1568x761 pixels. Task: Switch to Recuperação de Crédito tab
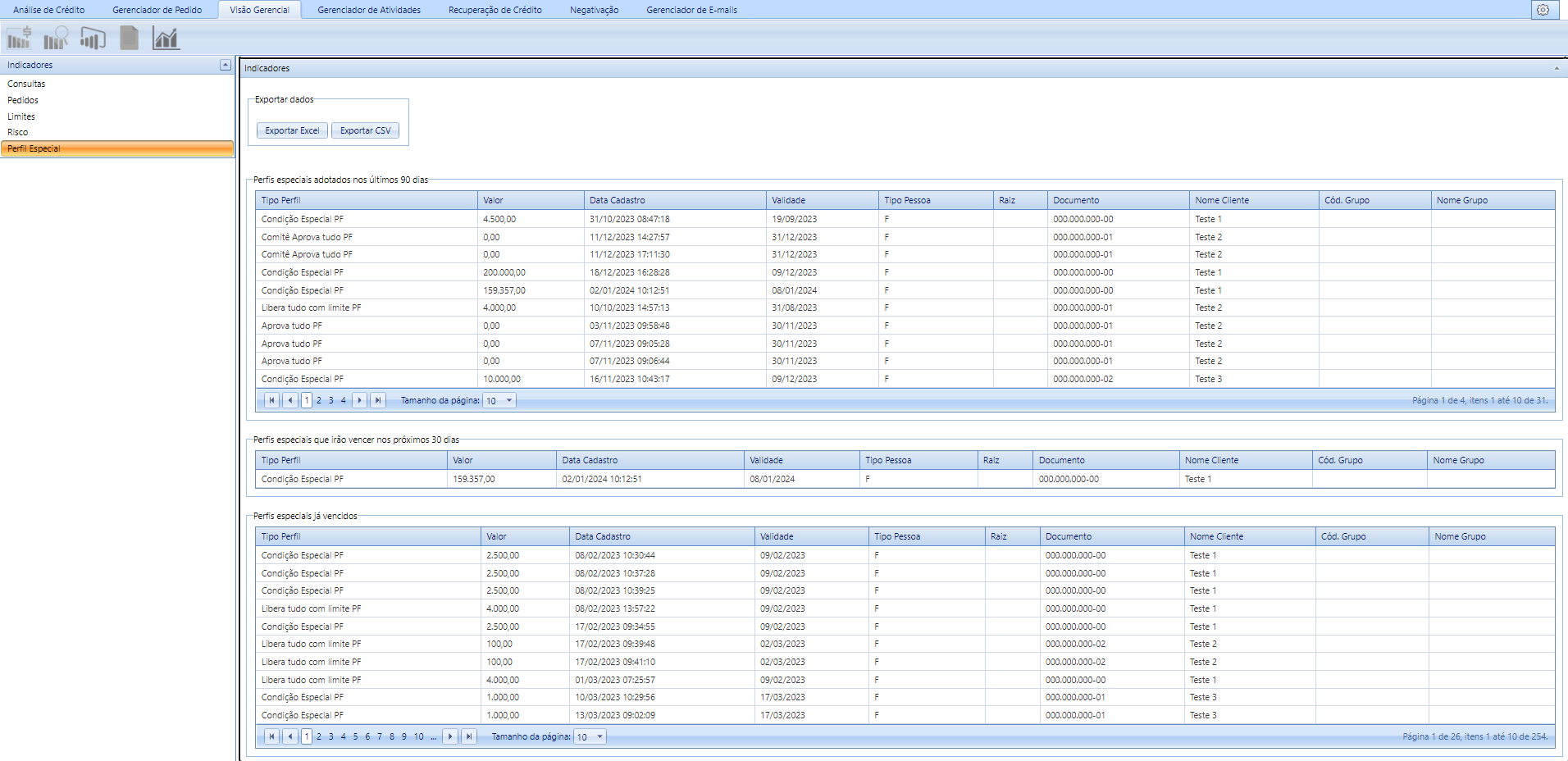(495, 10)
